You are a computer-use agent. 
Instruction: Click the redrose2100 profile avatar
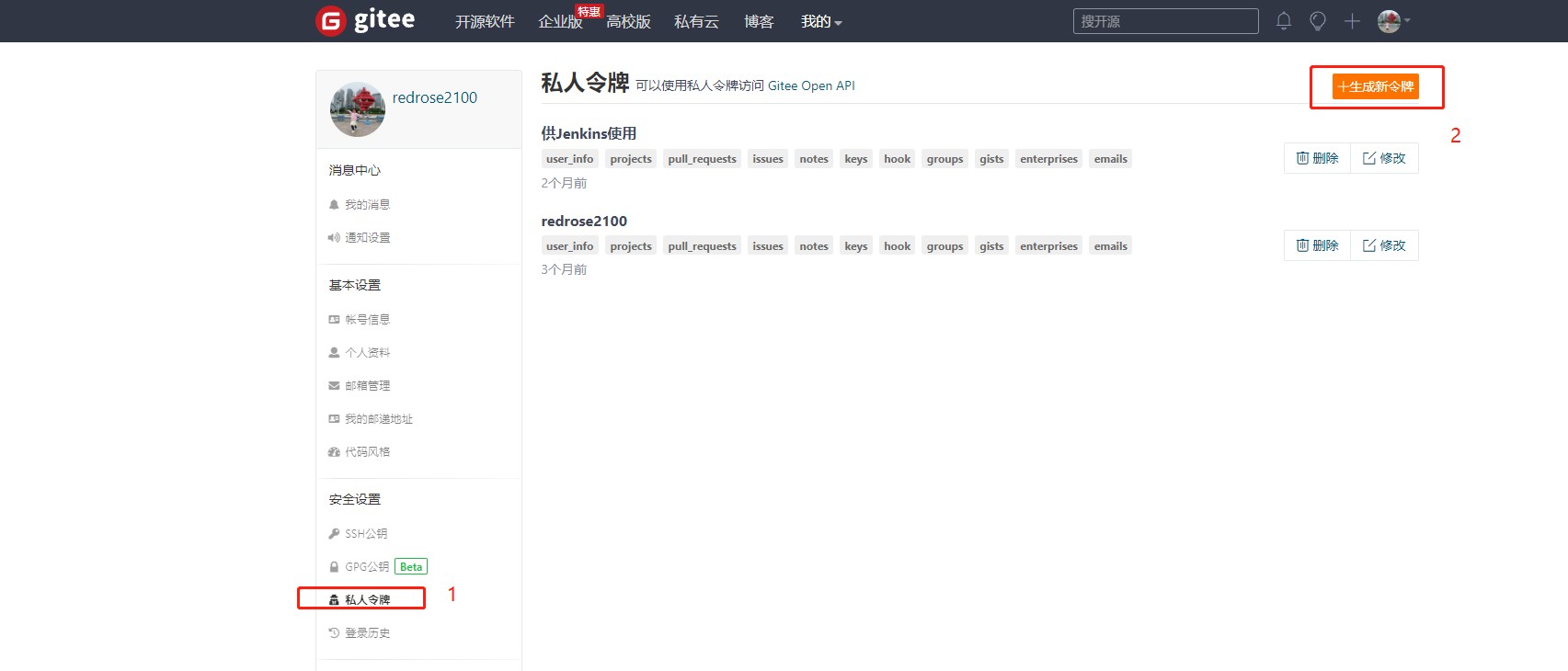(x=358, y=109)
